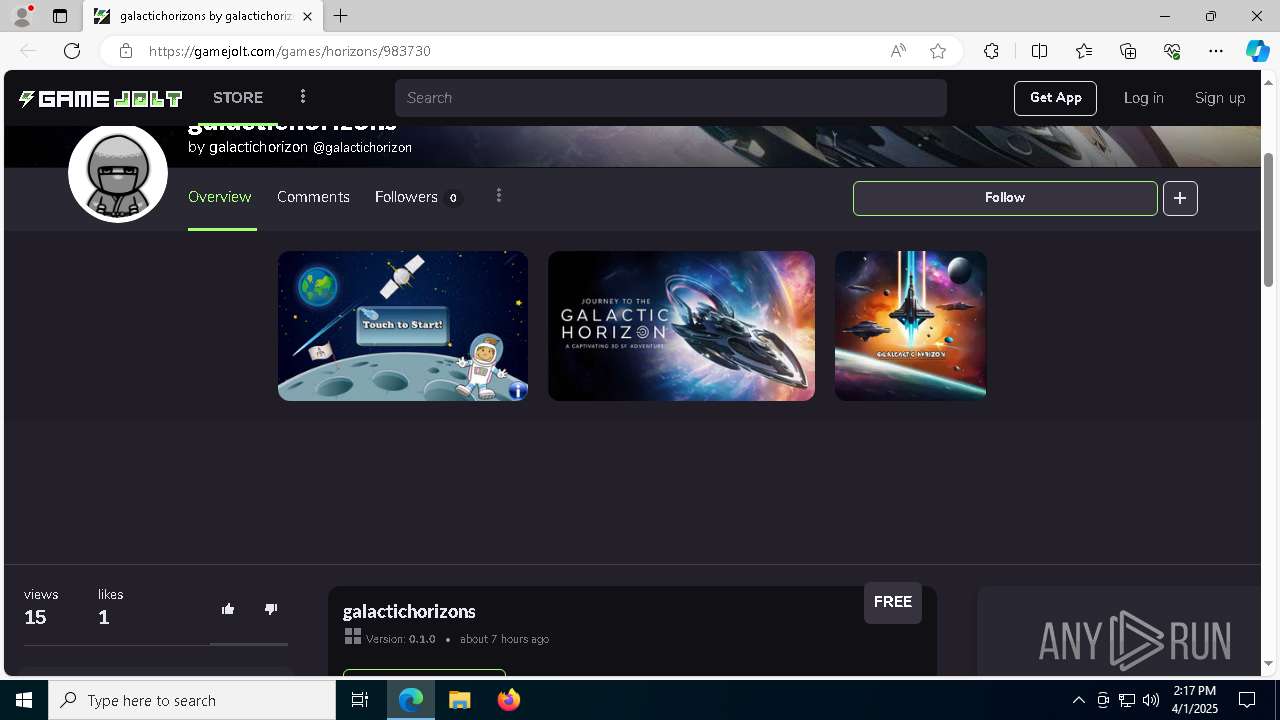Click the Split screen icon
Screen dimensions: 1280x720
1039,51
